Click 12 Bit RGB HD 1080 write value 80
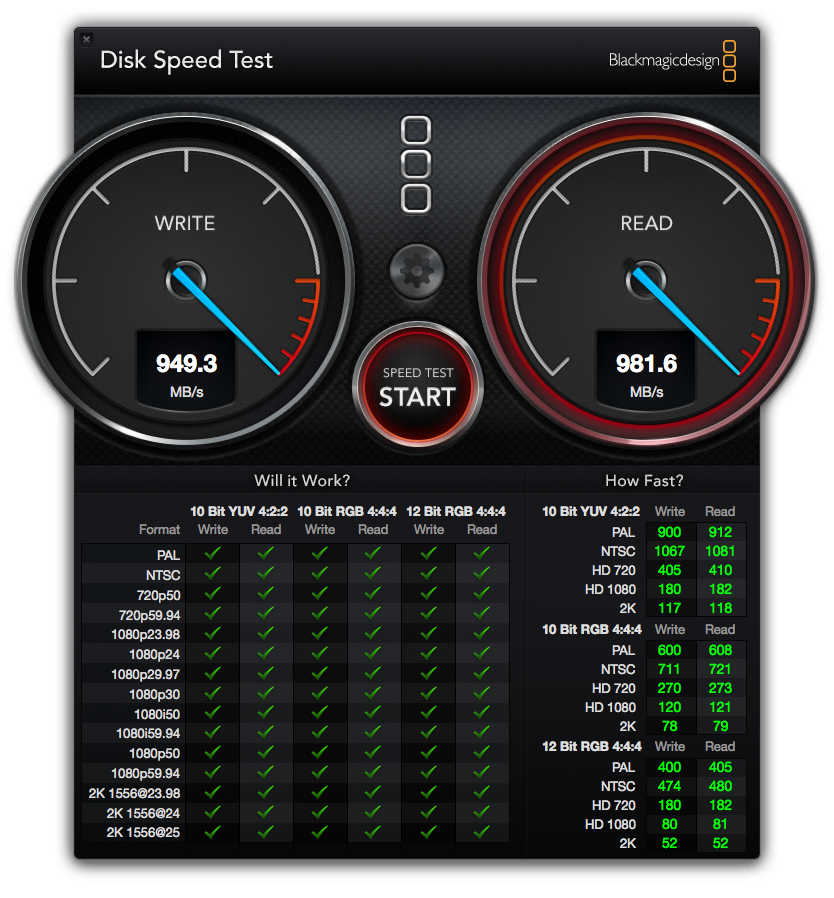Viewport: 834px width, 898px height. (669, 824)
